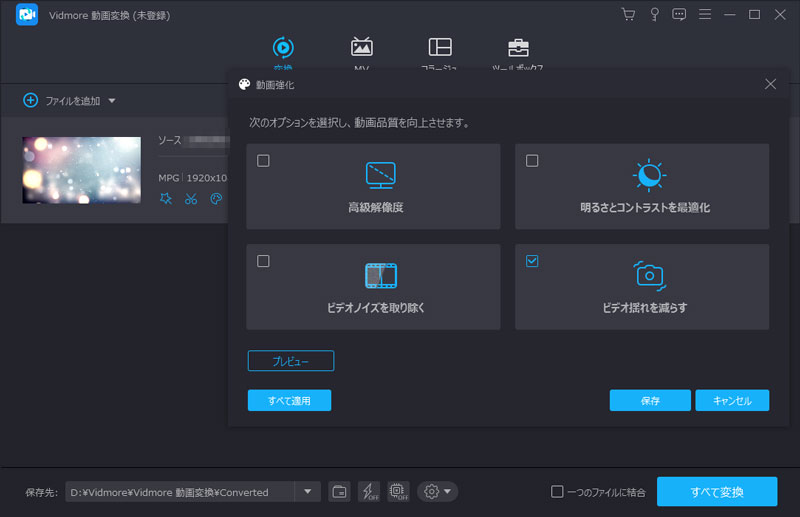This screenshot has height=517, width=800.
Task: Click the film strip denoise icon
Action: pyautogui.click(x=381, y=276)
